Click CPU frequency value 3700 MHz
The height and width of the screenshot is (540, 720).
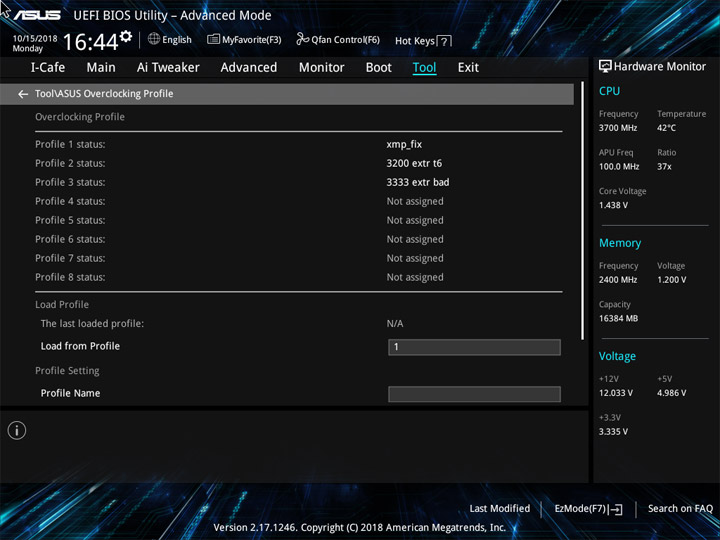[x=618, y=128]
